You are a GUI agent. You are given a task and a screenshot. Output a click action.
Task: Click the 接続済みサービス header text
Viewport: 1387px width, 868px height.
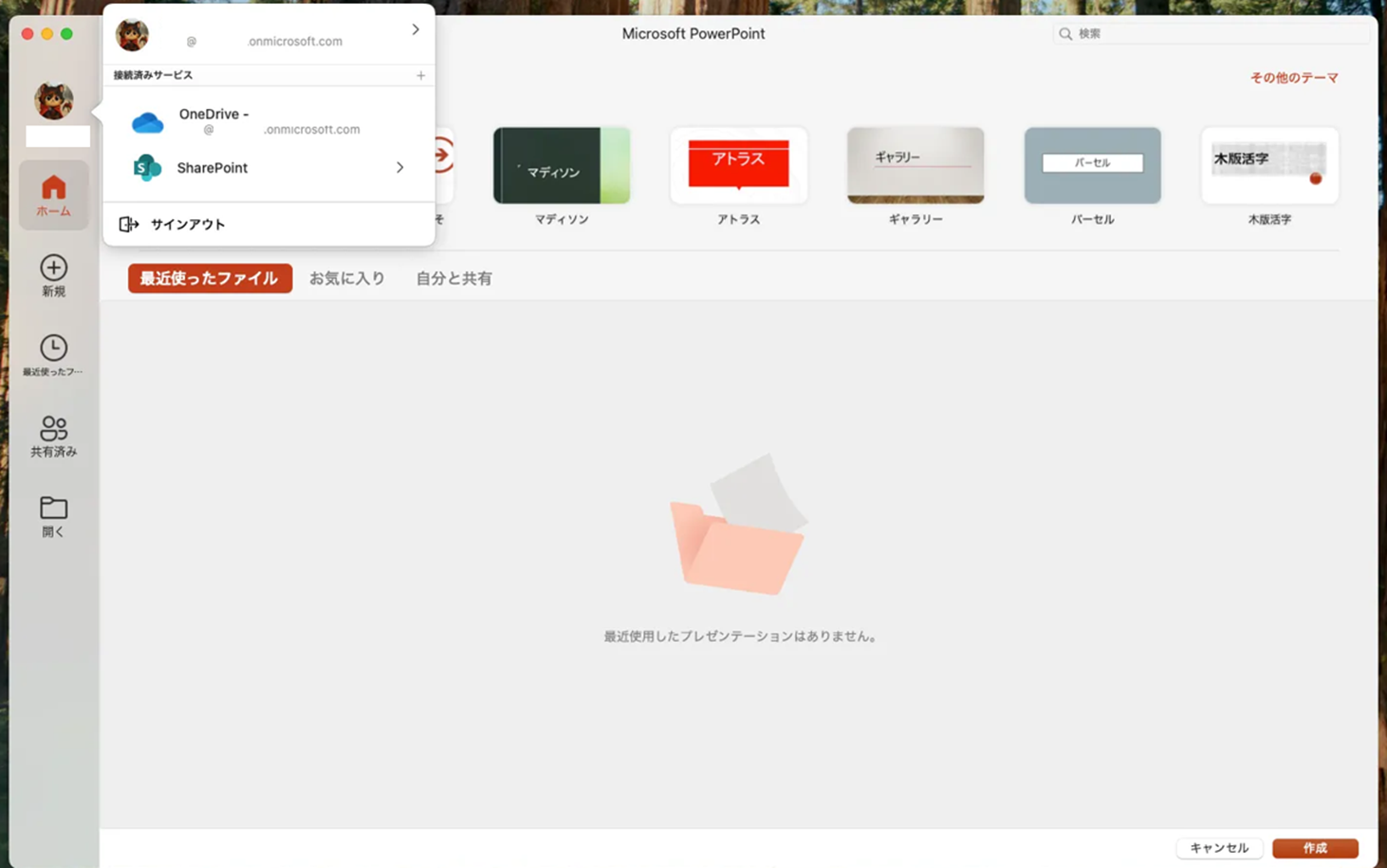pyautogui.click(x=153, y=75)
